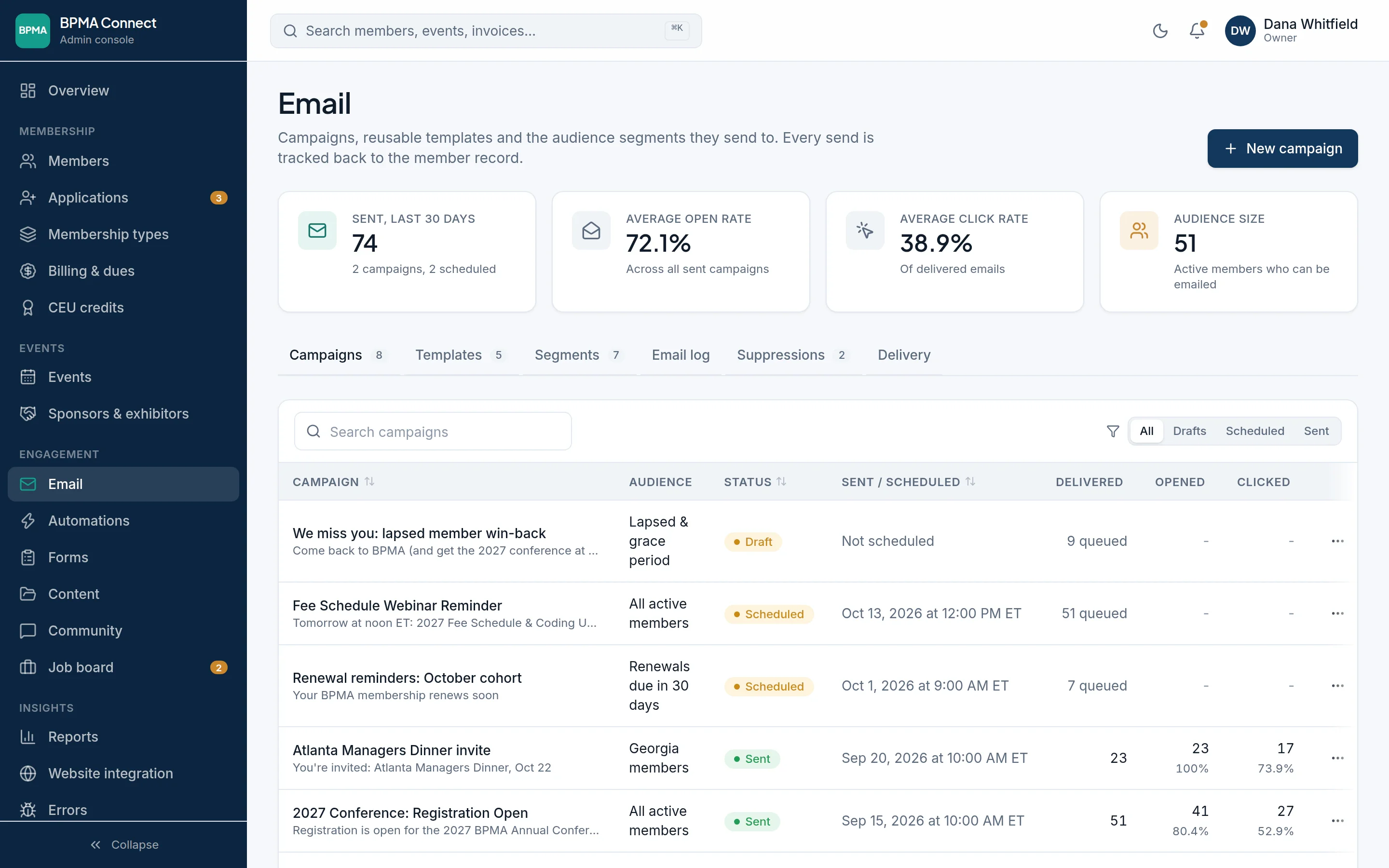Open Community in the sidebar
1389x868 pixels.
tap(123, 630)
